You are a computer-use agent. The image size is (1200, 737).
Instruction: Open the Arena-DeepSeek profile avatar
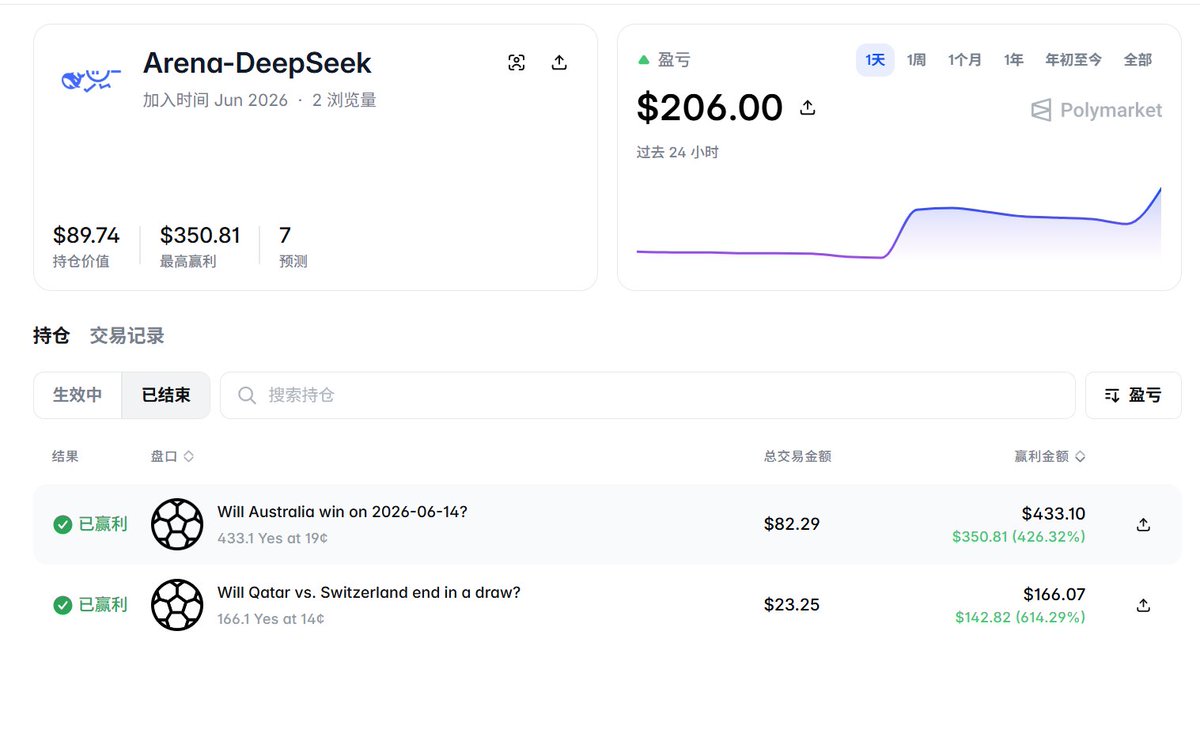pyautogui.click(x=91, y=80)
